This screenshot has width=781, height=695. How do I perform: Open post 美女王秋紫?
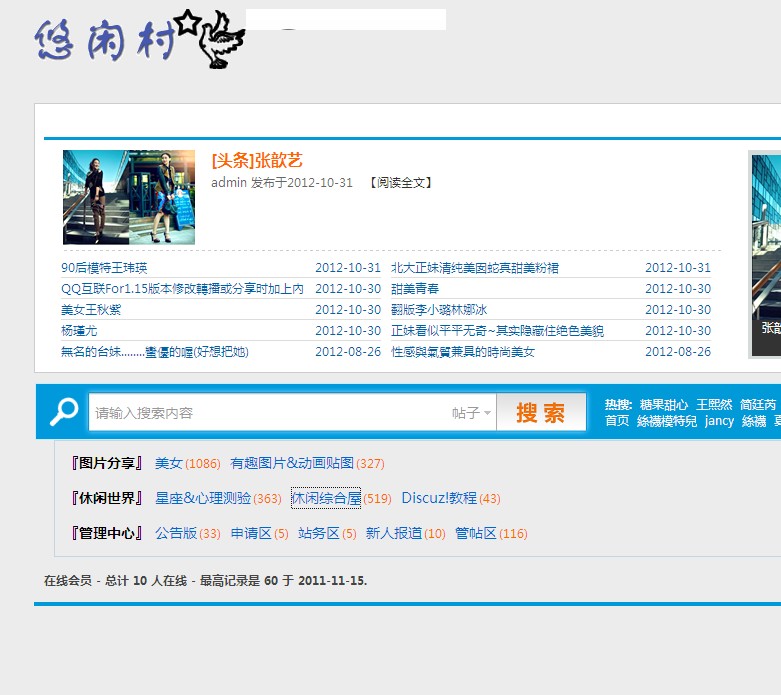[x=91, y=309]
